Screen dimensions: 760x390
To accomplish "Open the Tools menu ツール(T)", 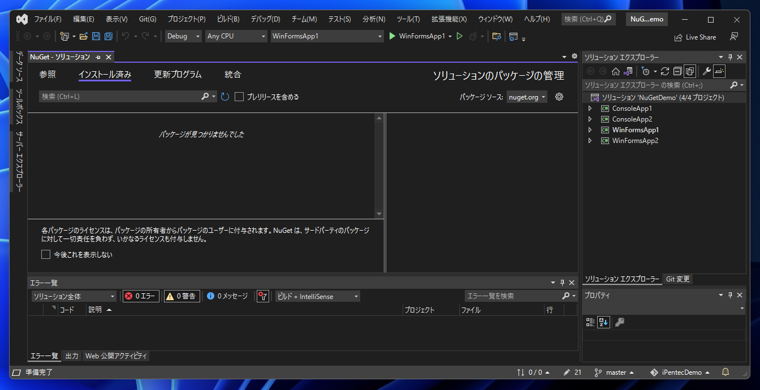I will (x=408, y=19).
